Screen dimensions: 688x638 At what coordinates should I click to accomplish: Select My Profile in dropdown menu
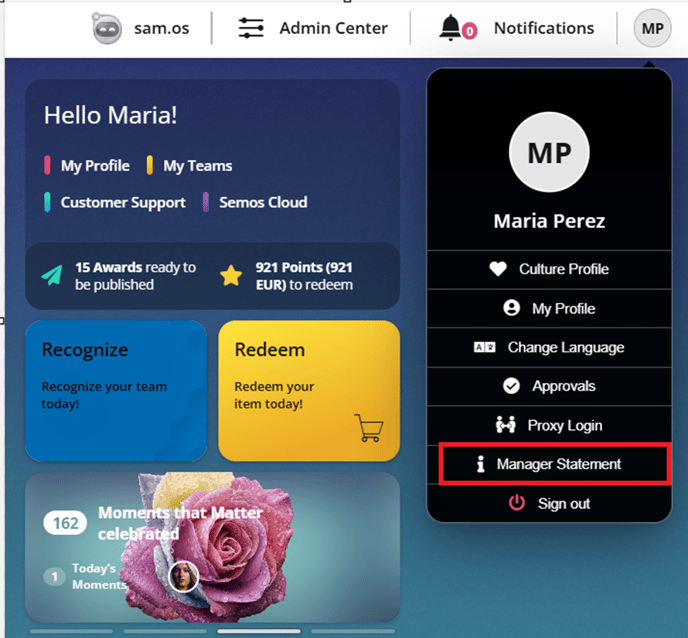click(549, 308)
